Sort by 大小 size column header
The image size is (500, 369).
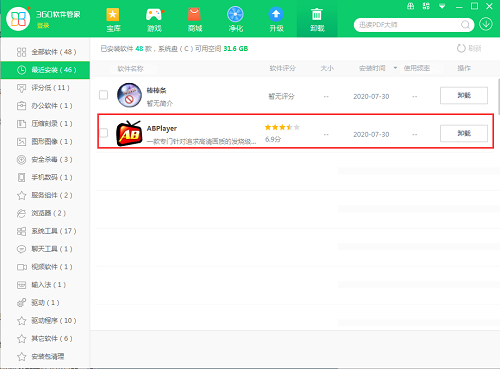pos(327,68)
